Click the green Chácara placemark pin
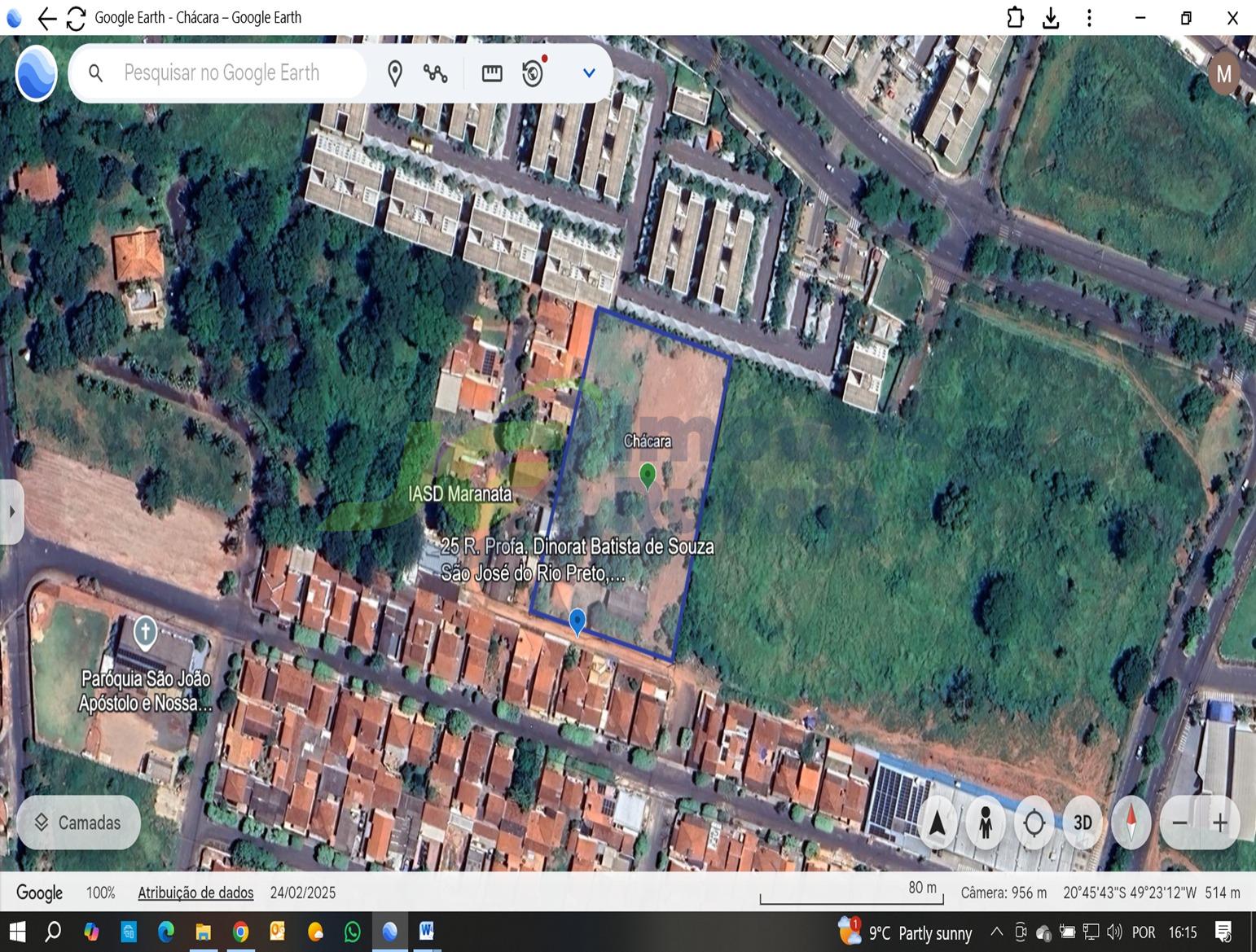 point(648,474)
